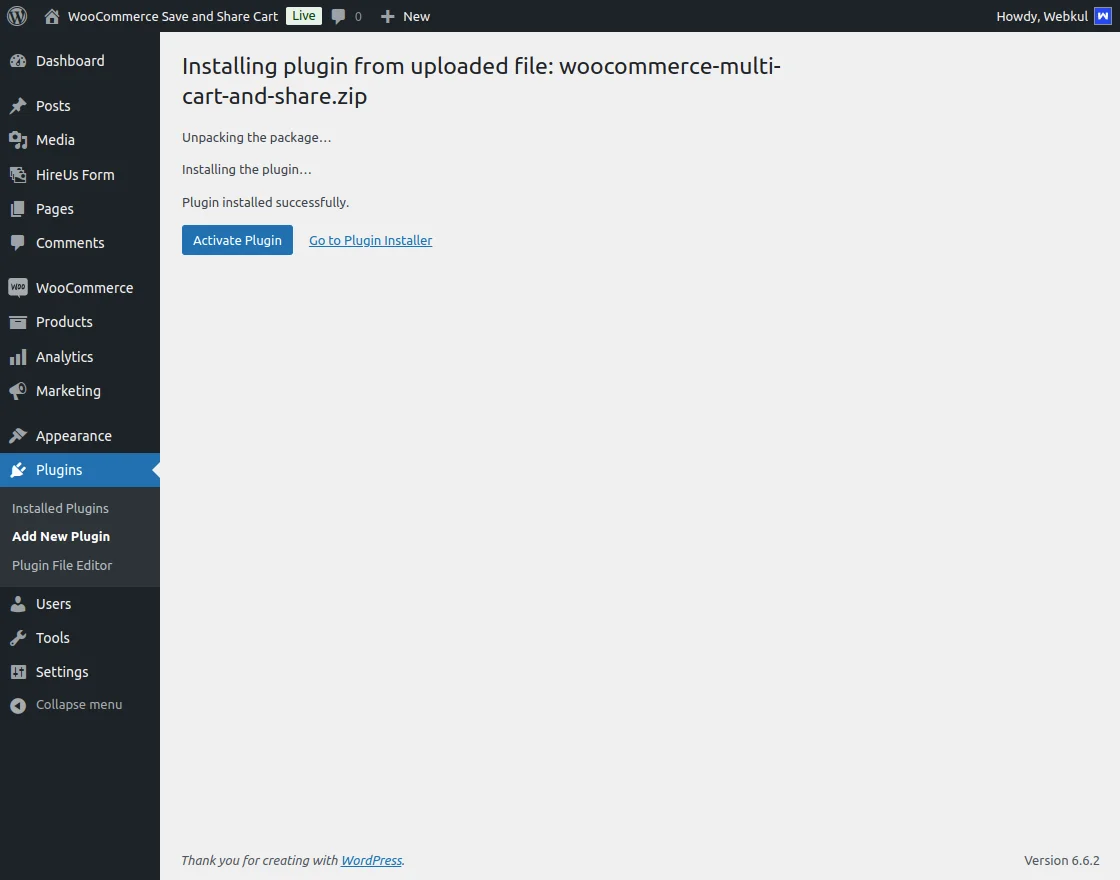This screenshot has height=880, width=1120.
Task: Open the Comments sidebar icon
Action: point(20,243)
